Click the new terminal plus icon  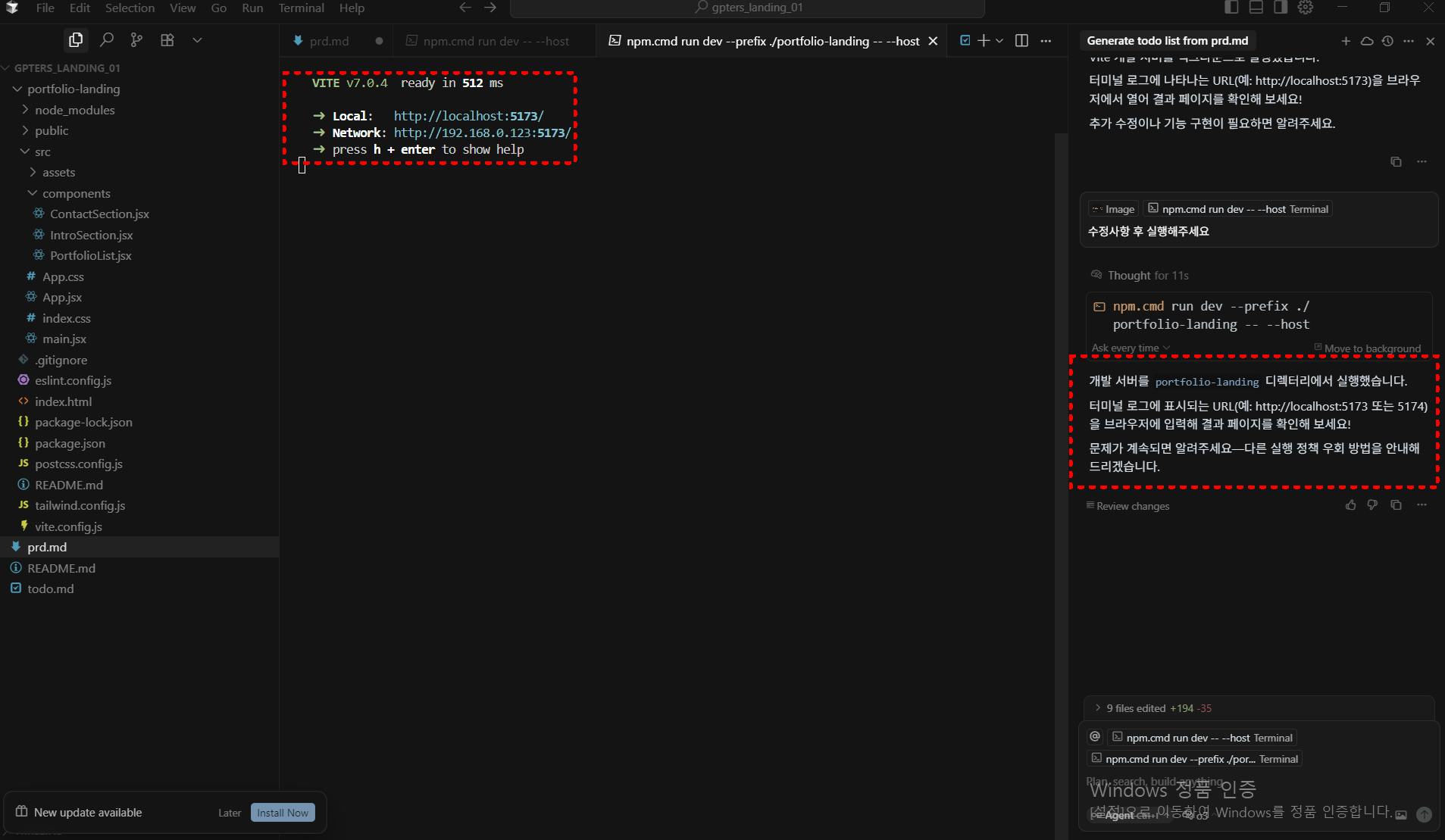click(x=984, y=41)
